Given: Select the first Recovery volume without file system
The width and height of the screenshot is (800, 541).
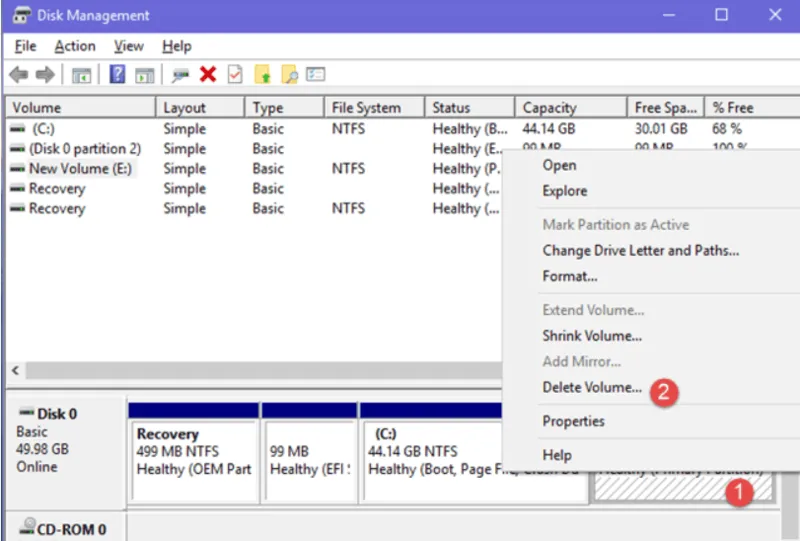Looking at the screenshot, I should (x=254, y=188).
